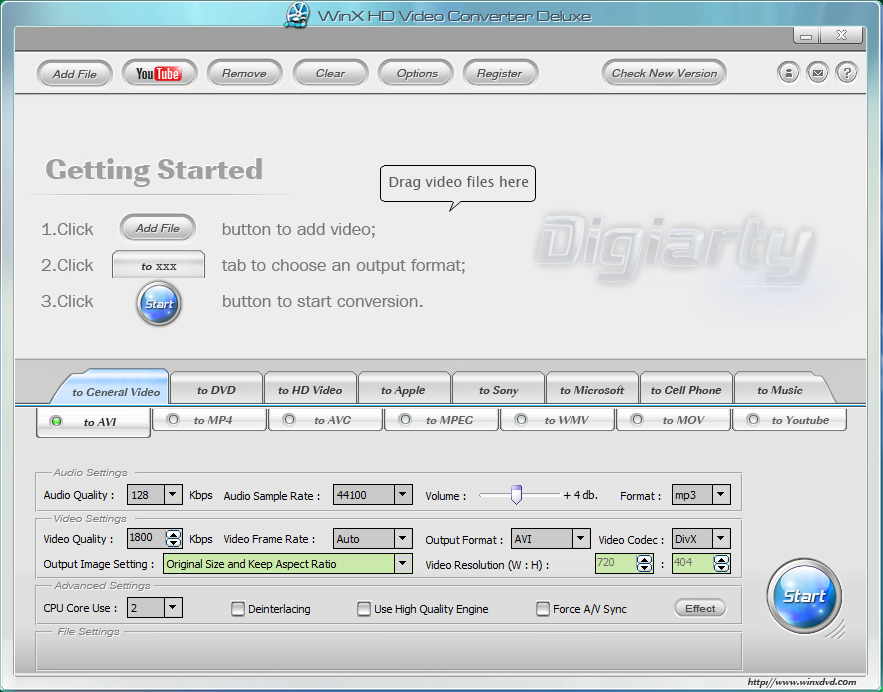
Task: Click the Add File button in Getting Started
Action: (158, 228)
